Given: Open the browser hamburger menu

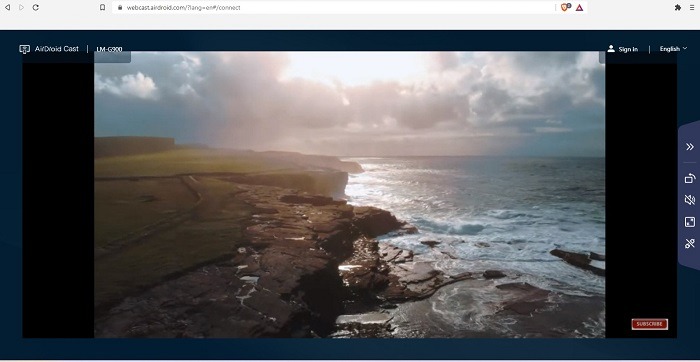Looking at the screenshot, I should coord(692,7).
